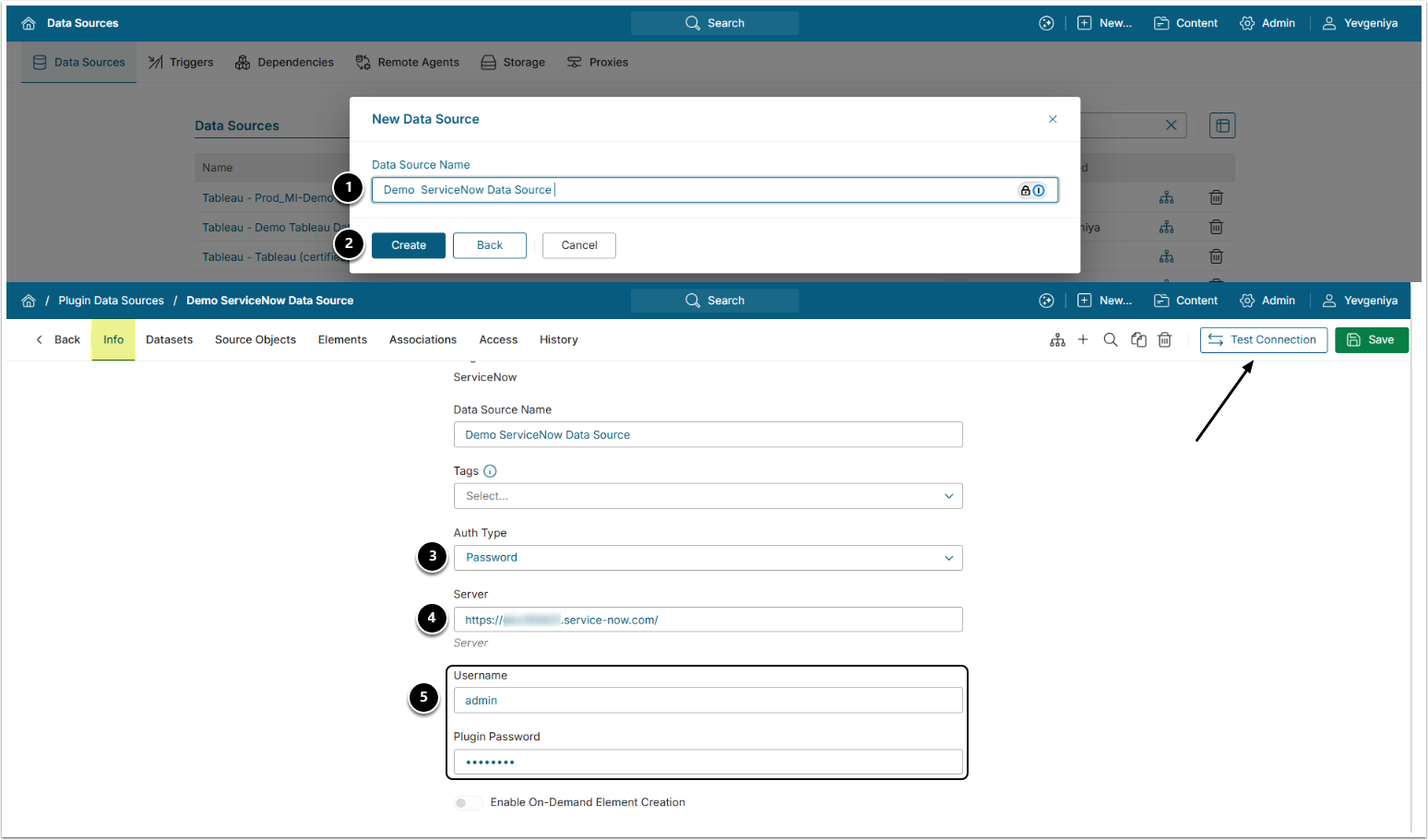Screen dimensions: 1428x840
Task: Click the Plugin Data Sources breadcrumb
Action: 111,301
